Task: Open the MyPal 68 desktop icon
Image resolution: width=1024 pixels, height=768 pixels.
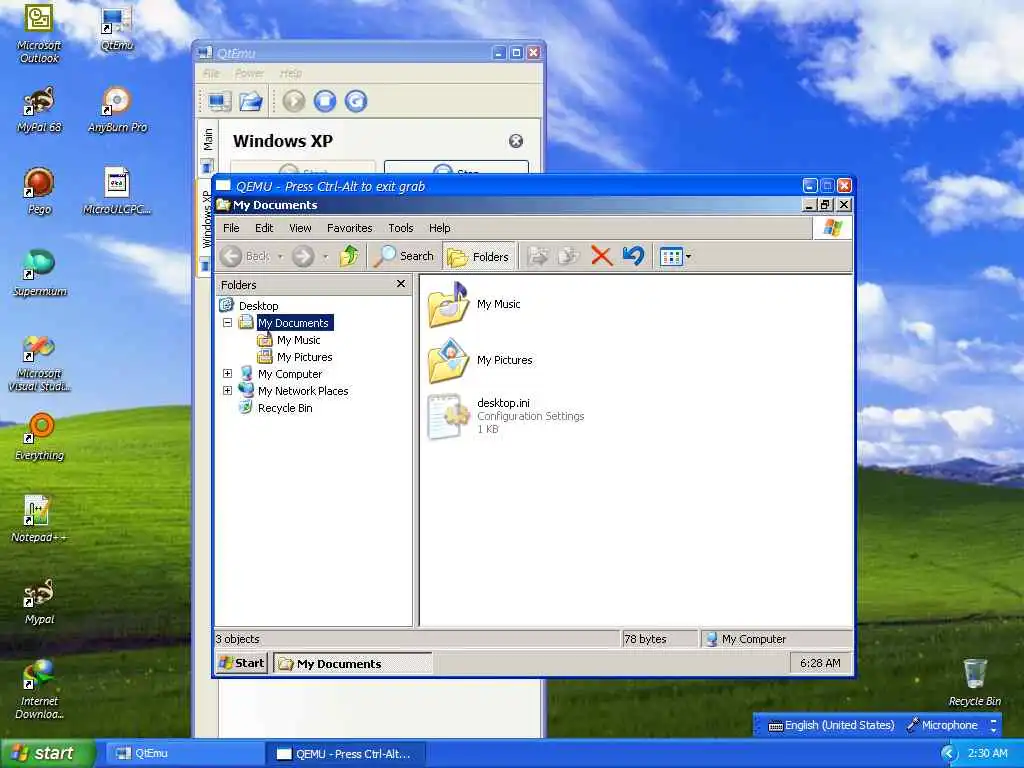Action: pos(39,110)
